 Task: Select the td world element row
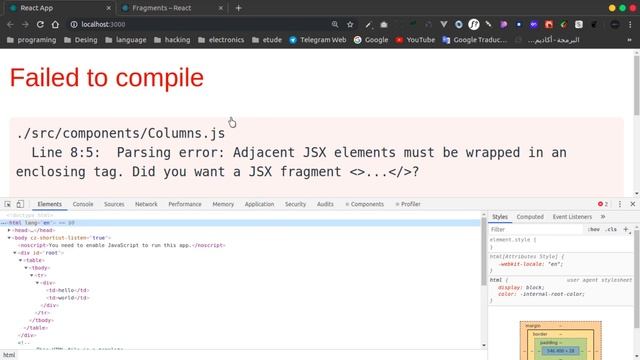(68, 298)
